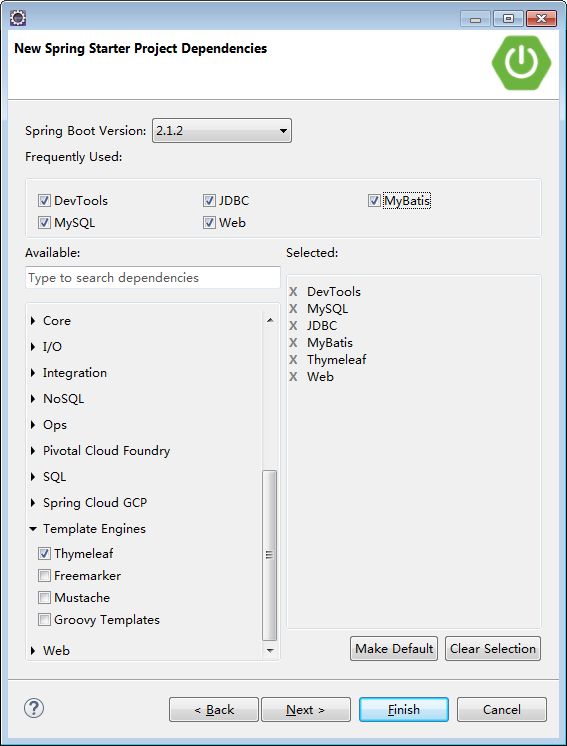The image size is (567, 746).
Task: Remove Thymeleaf via its X icon
Action: tap(293, 360)
